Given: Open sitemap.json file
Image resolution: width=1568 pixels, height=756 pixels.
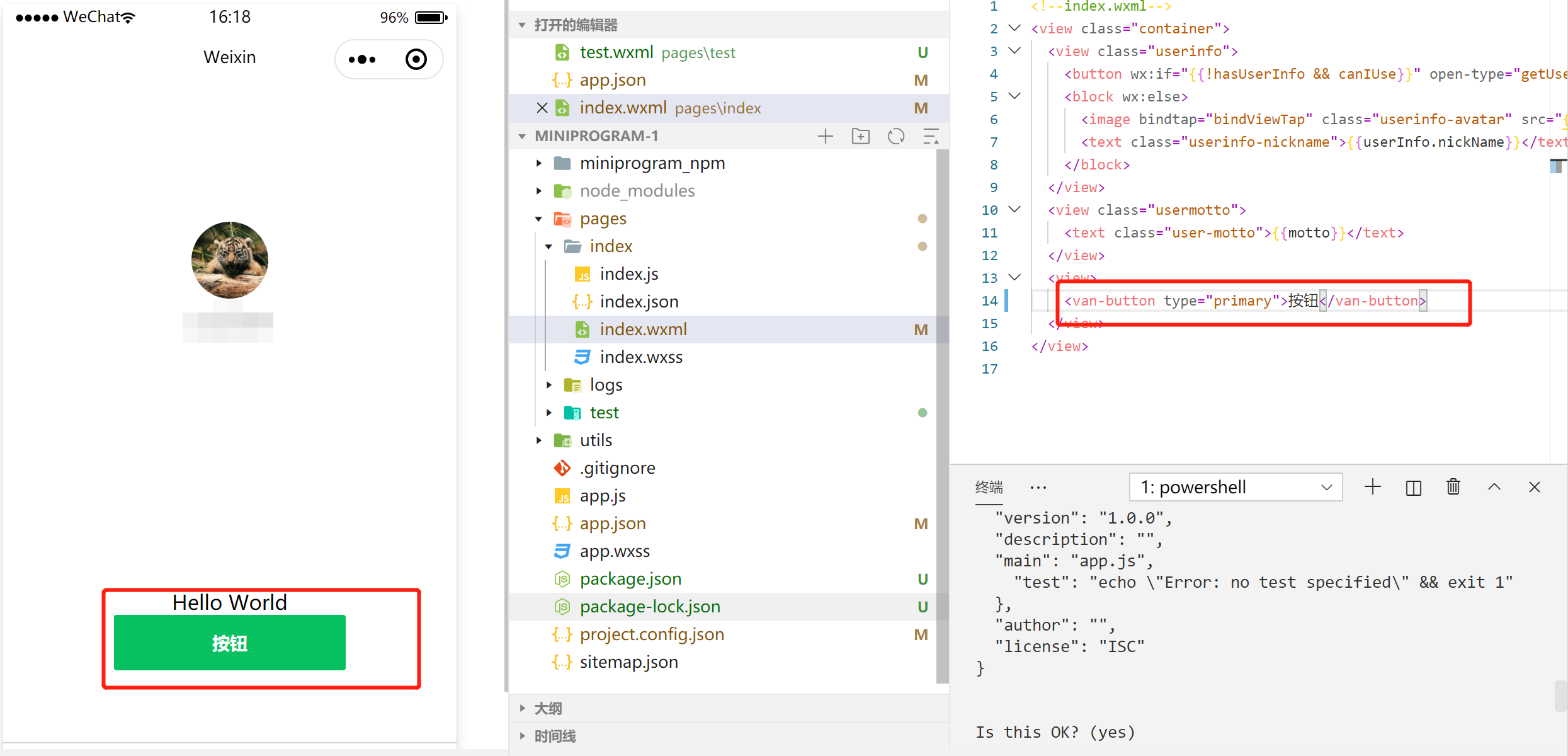Looking at the screenshot, I should [x=723, y=662].
